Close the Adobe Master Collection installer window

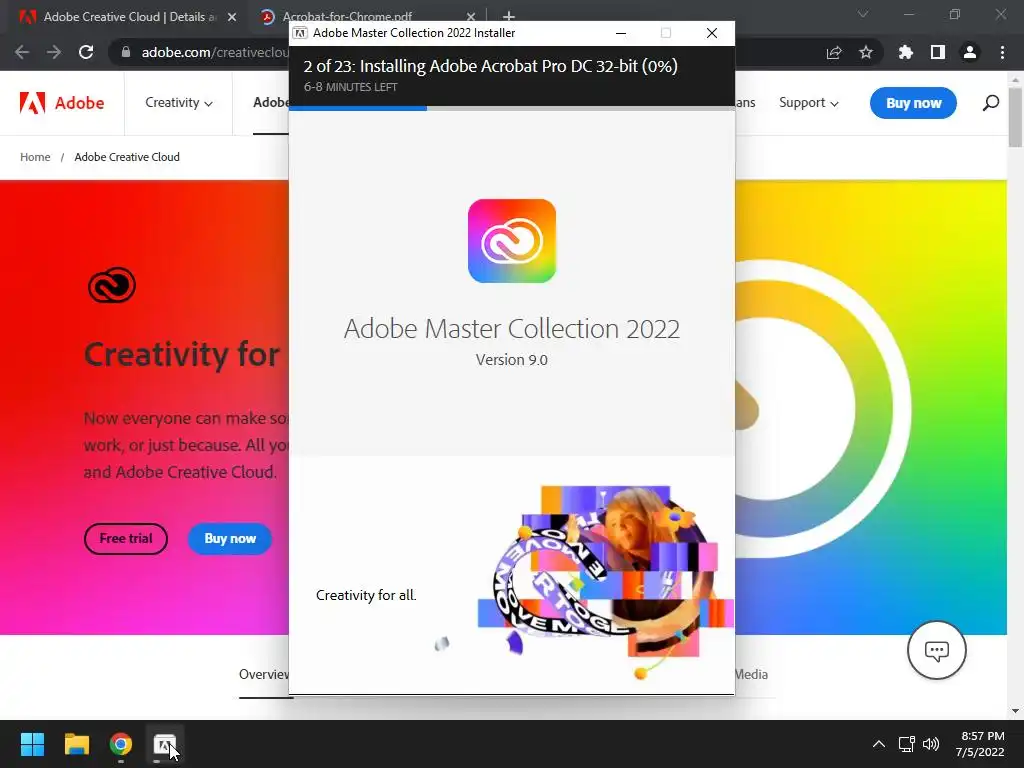[x=712, y=33]
